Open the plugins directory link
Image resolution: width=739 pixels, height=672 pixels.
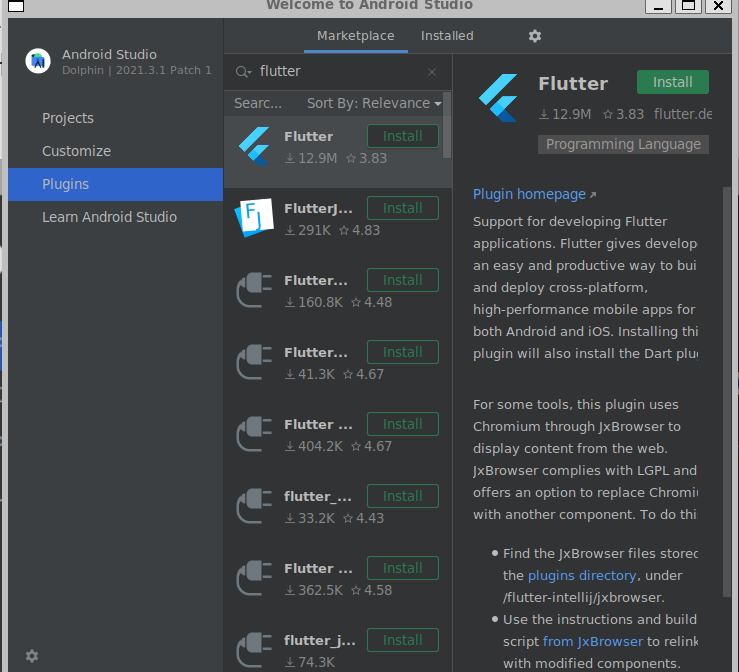tap(582, 575)
